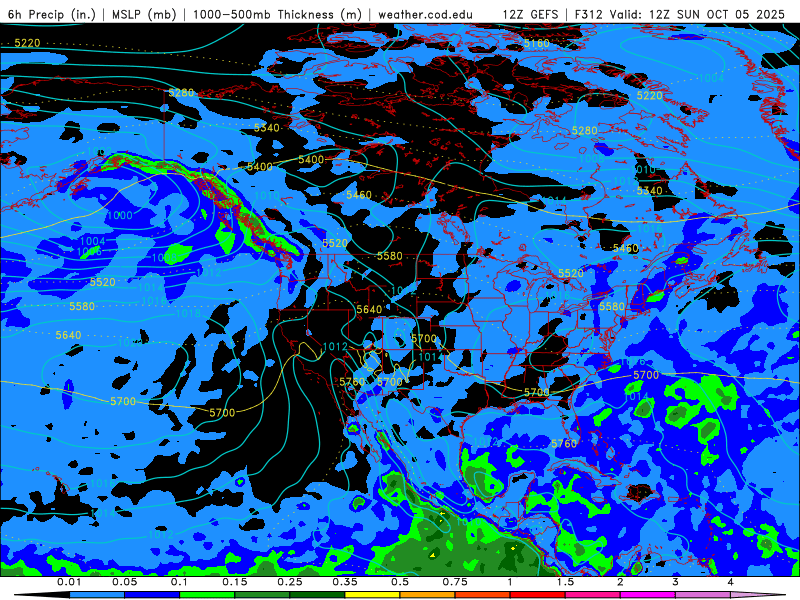Viewport: 800px width, 600px height.
Task: Select the violet 3–4 legend swatch
Action: (703, 595)
